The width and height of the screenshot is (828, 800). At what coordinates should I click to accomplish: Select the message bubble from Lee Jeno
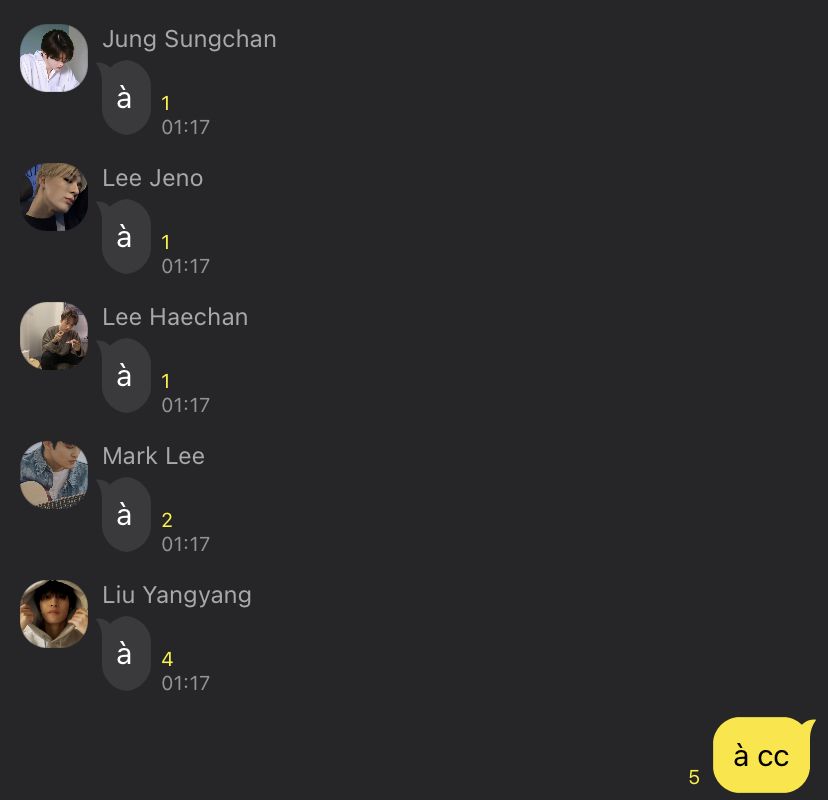[125, 237]
